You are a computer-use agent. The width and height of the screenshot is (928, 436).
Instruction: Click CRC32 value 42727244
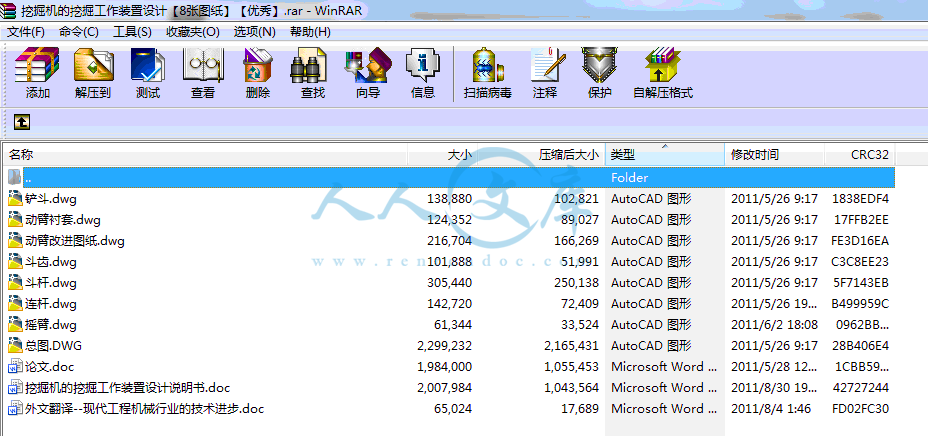[x=860, y=388]
